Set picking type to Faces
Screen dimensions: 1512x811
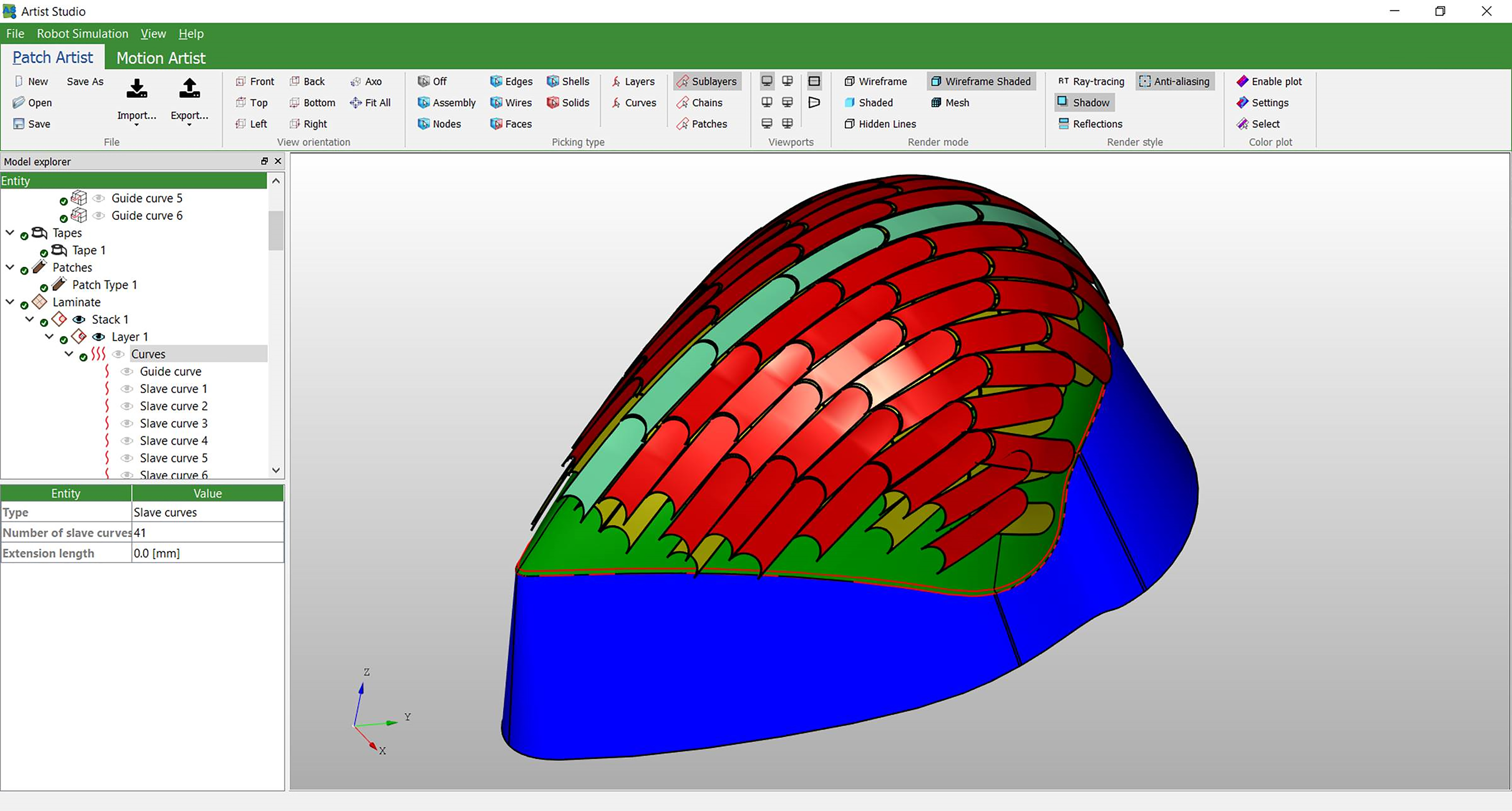pos(511,124)
